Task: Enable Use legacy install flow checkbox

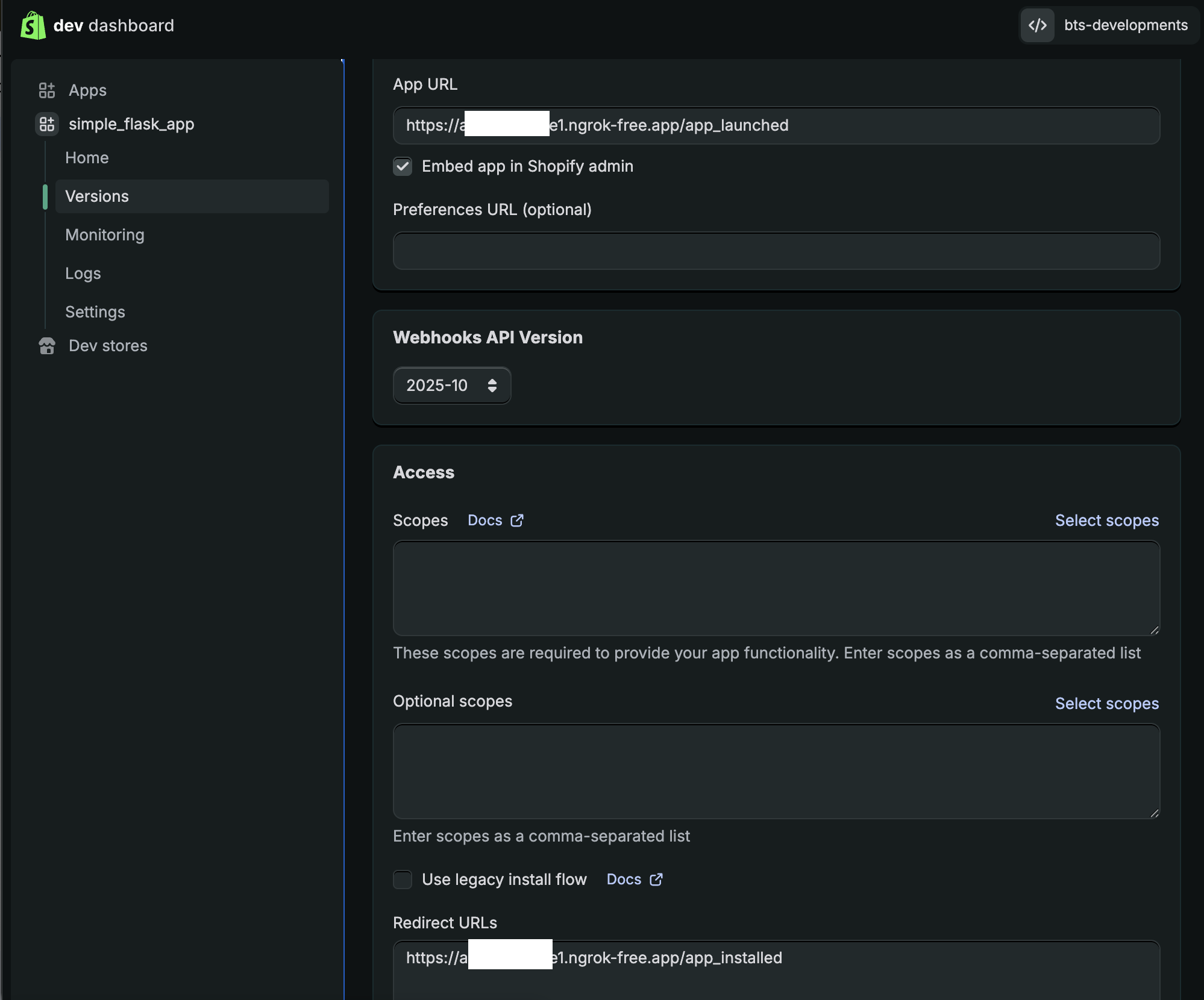Action: [403, 880]
